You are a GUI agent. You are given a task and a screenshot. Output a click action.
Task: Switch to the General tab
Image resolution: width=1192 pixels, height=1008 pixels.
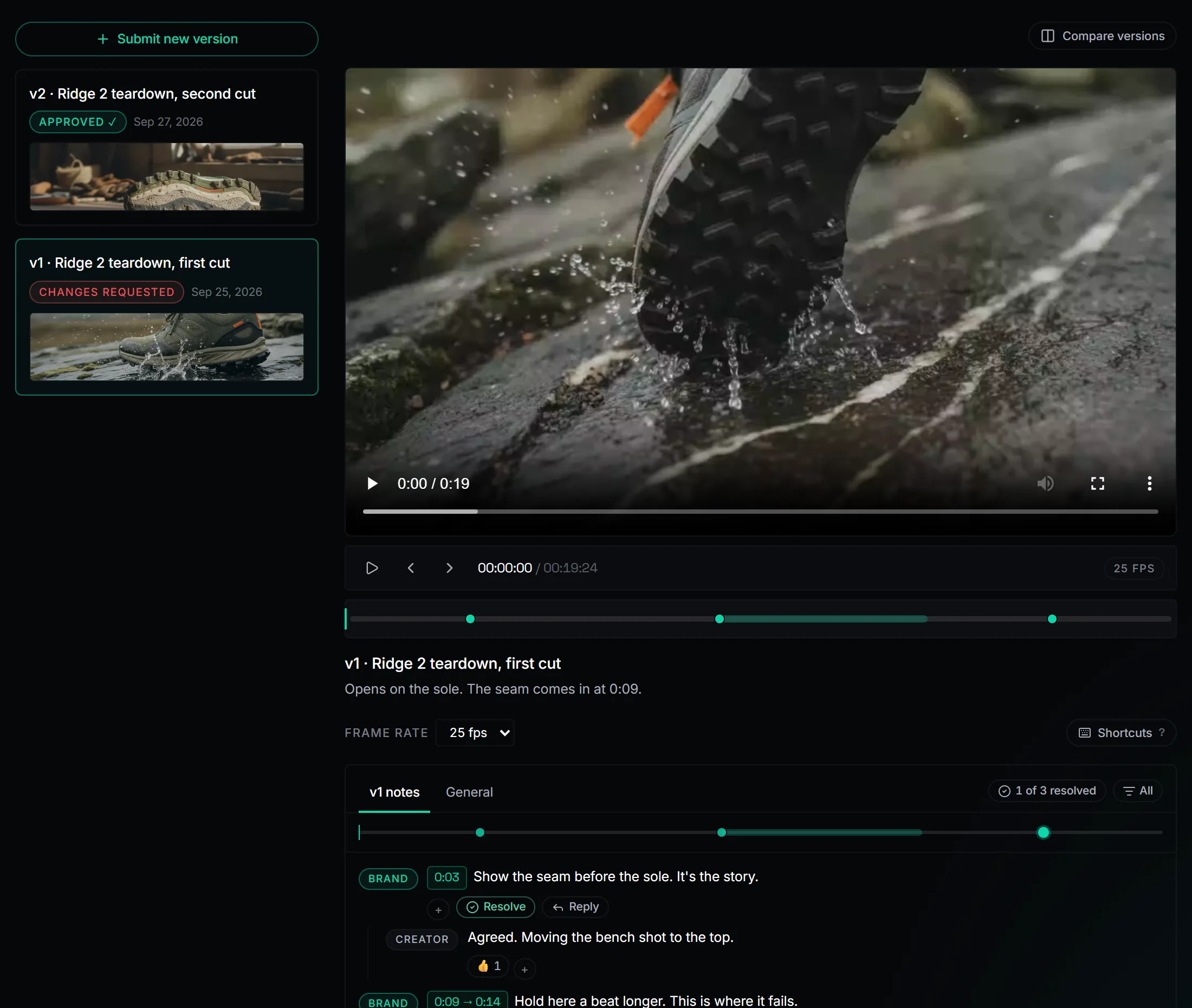(469, 792)
